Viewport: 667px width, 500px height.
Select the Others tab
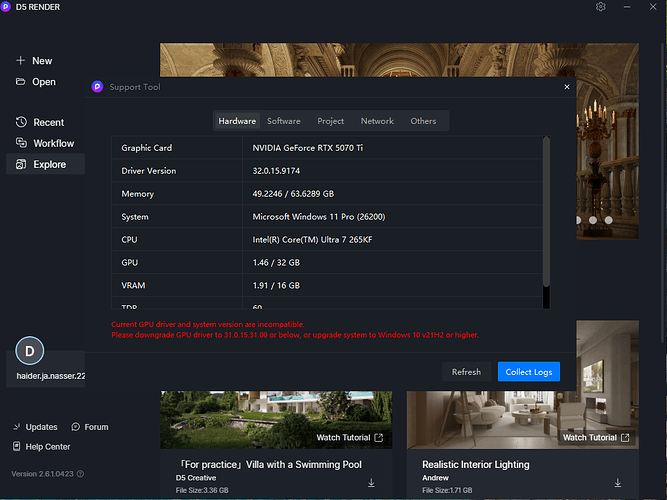(423, 121)
